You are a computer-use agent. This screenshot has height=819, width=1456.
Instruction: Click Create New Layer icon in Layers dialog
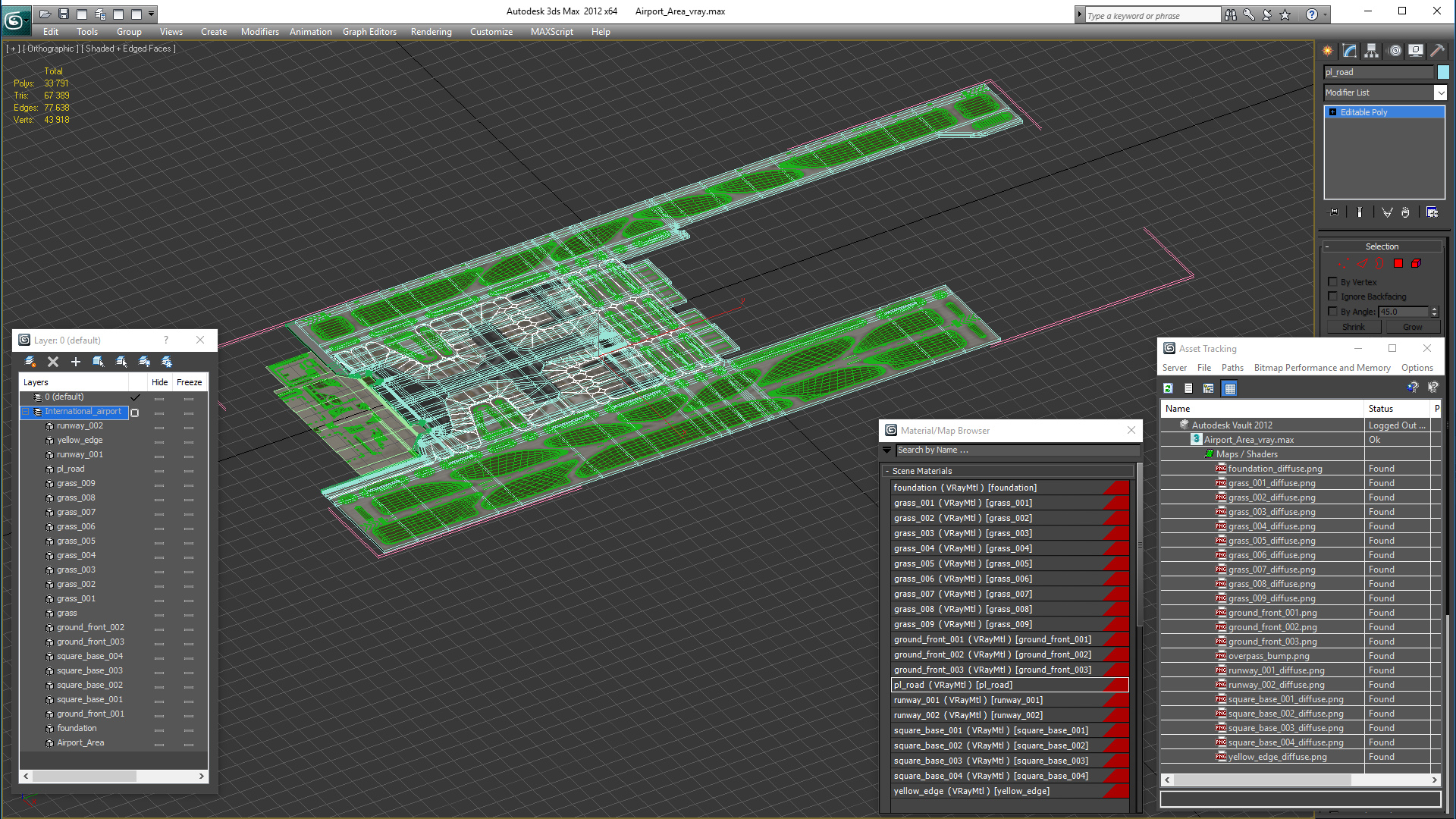click(30, 362)
